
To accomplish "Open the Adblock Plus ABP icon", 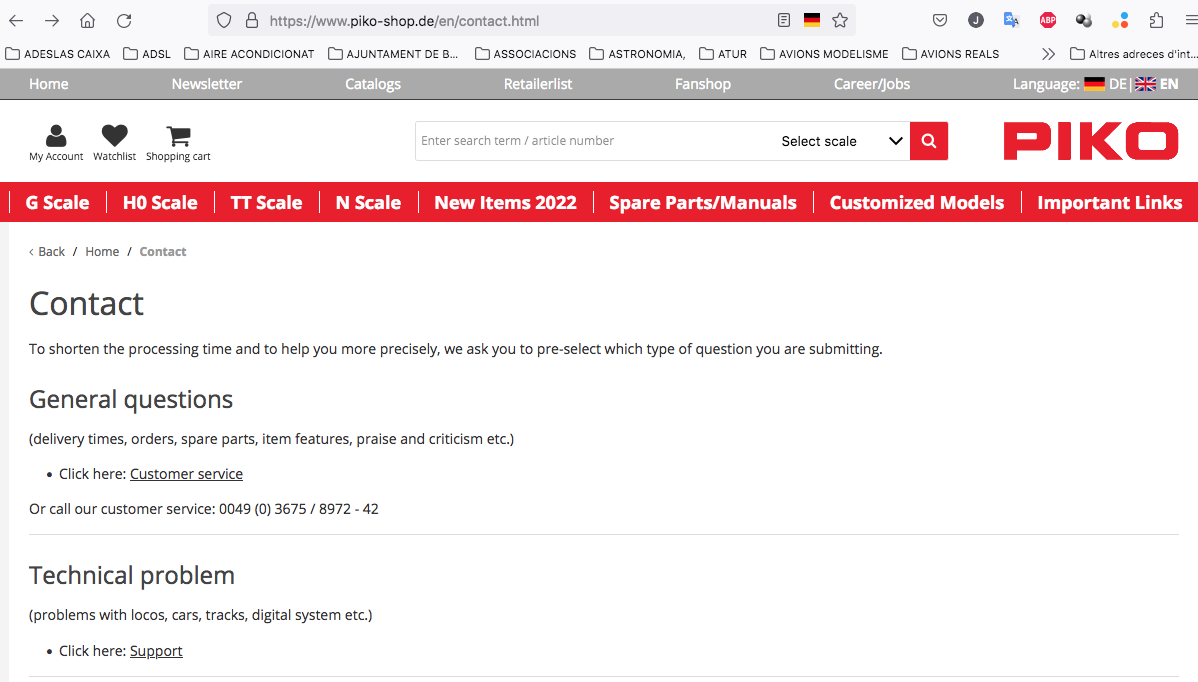I will pos(1047,21).
